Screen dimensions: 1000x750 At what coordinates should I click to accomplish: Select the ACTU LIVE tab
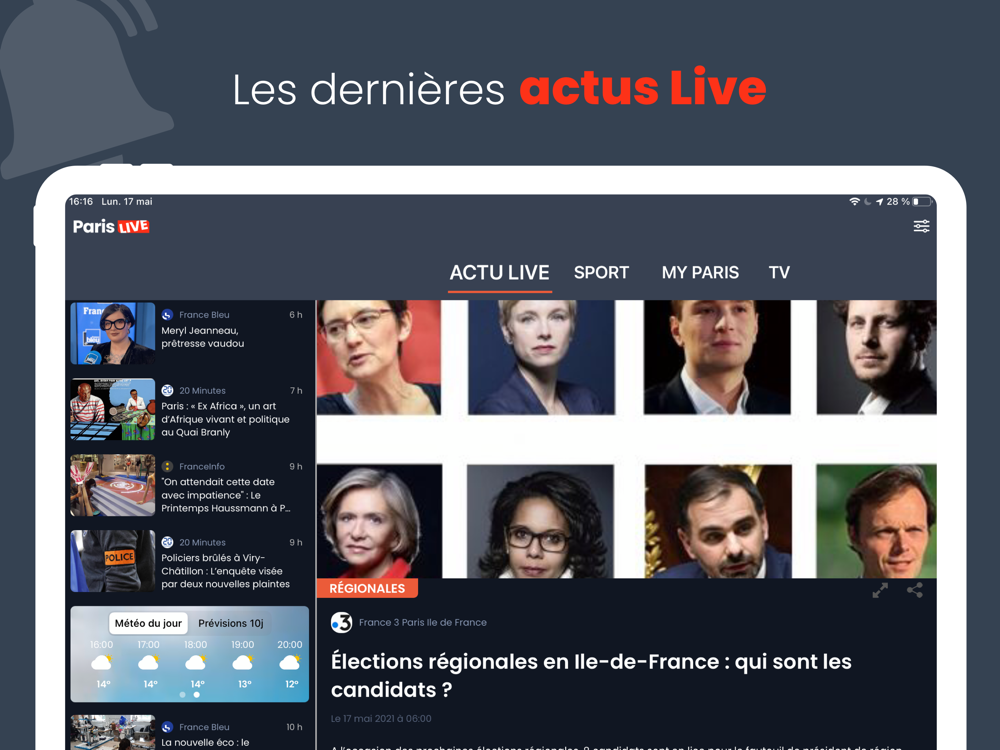[499, 273]
